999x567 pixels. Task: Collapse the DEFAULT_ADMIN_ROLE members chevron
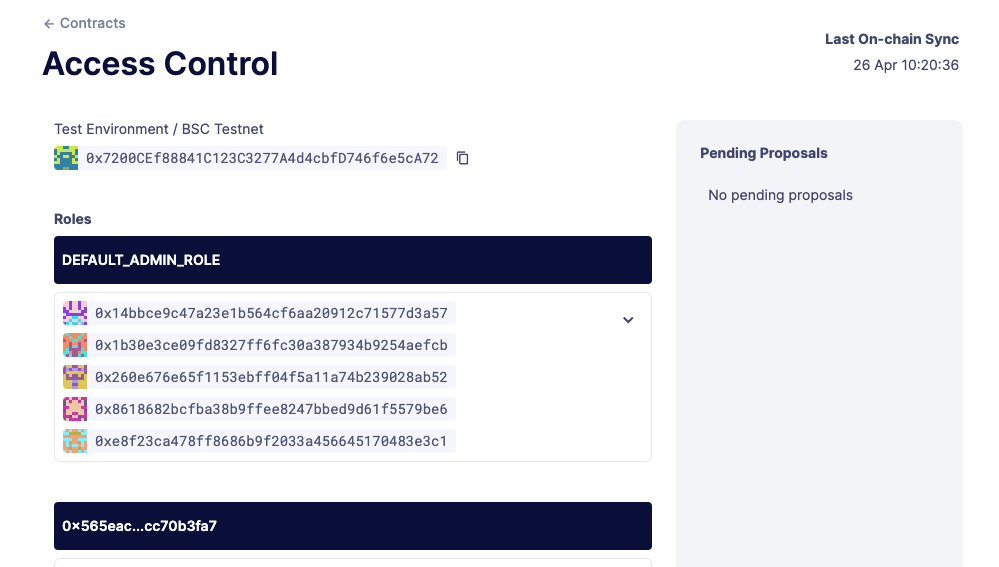click(628, 320)
